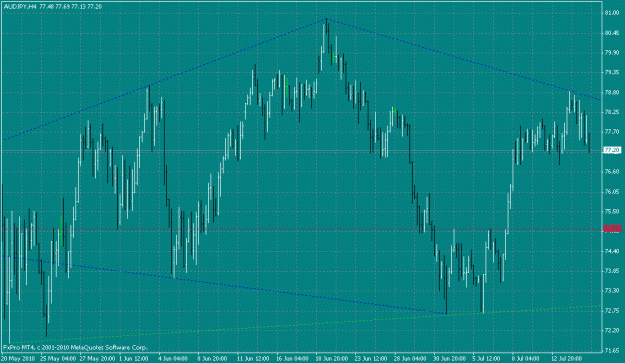Click the 12 Jul 20:00 time label
Image resolution: width=625 pixels, height=363 pixels.
567,358
